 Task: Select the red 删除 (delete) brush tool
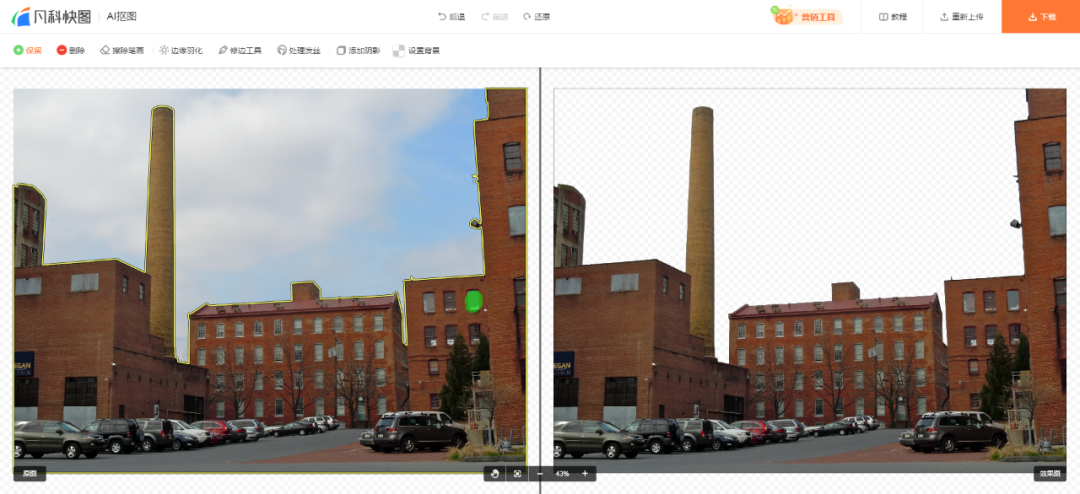71,50
